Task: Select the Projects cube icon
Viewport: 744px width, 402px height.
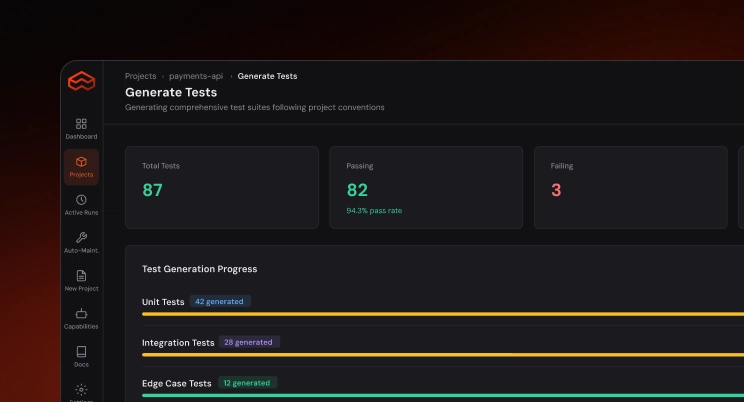Action: (x=81, y=162)
